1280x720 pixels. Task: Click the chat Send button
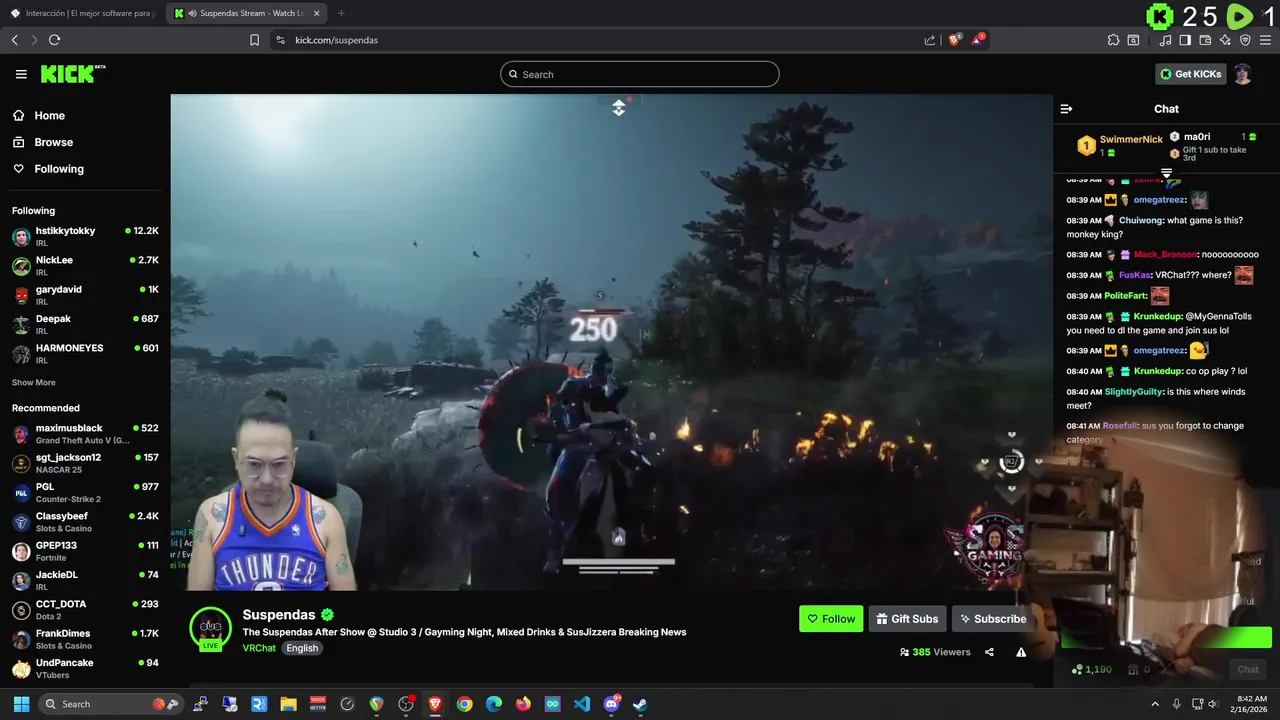(1248, 669)
